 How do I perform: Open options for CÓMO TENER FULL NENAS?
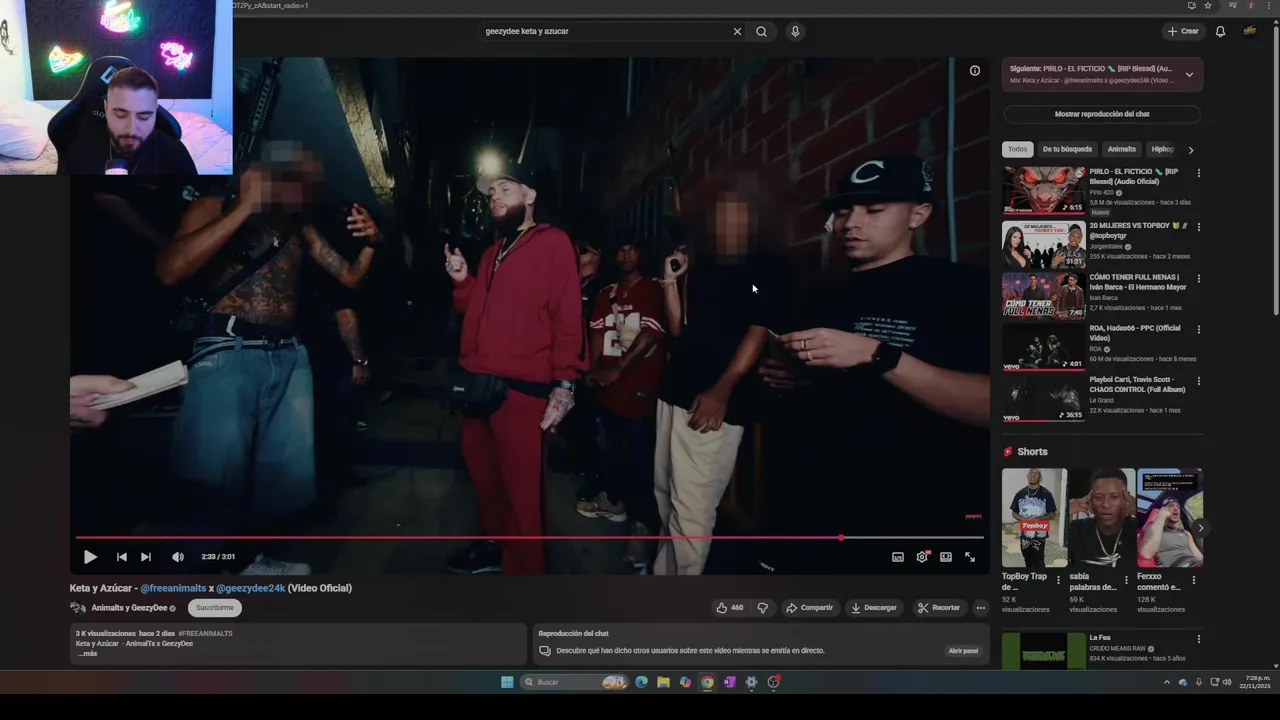(x=1199, y=278)
